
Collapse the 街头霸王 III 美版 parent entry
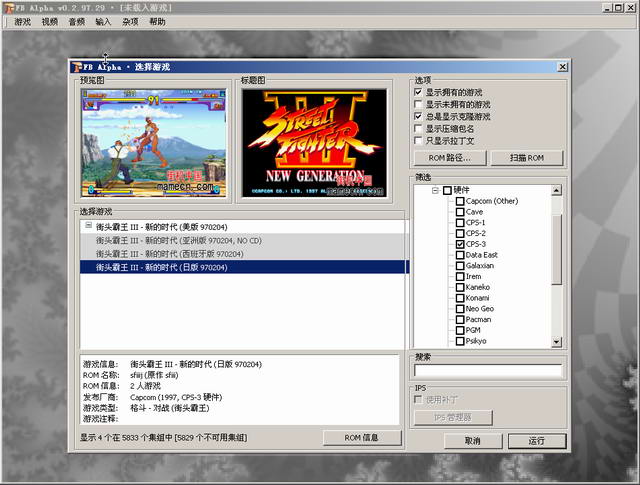click(89, 226)
